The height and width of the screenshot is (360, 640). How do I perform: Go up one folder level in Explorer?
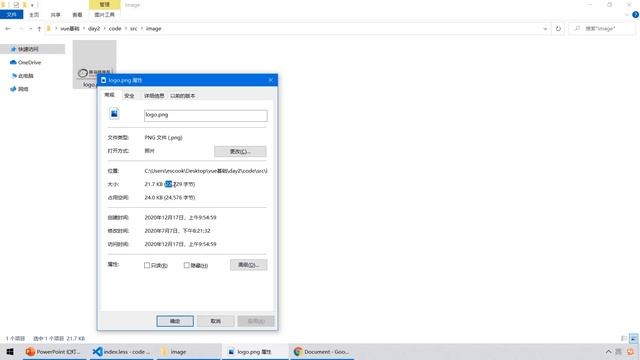(x=39, y=29)
